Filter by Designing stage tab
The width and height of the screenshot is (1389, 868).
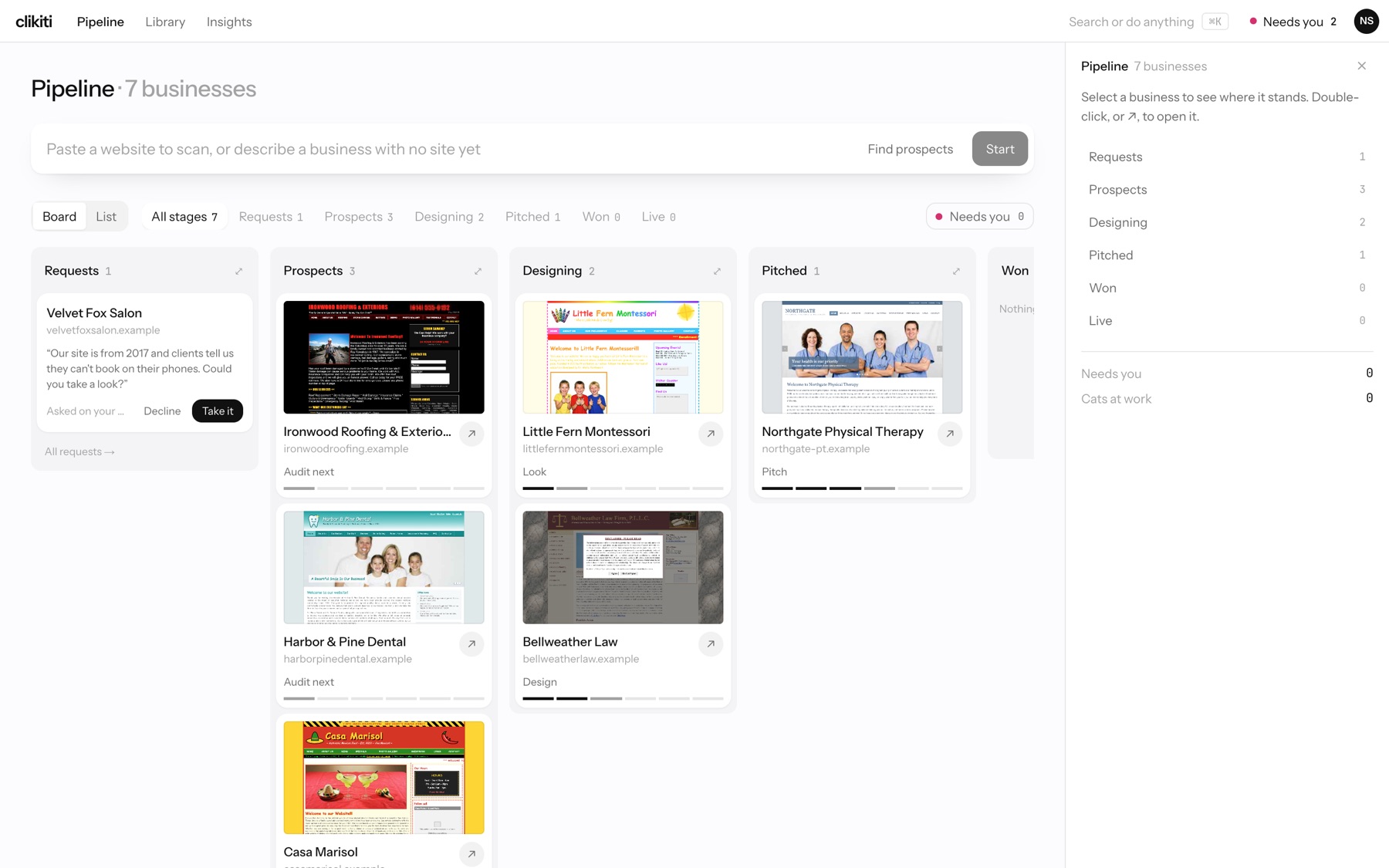449,217
